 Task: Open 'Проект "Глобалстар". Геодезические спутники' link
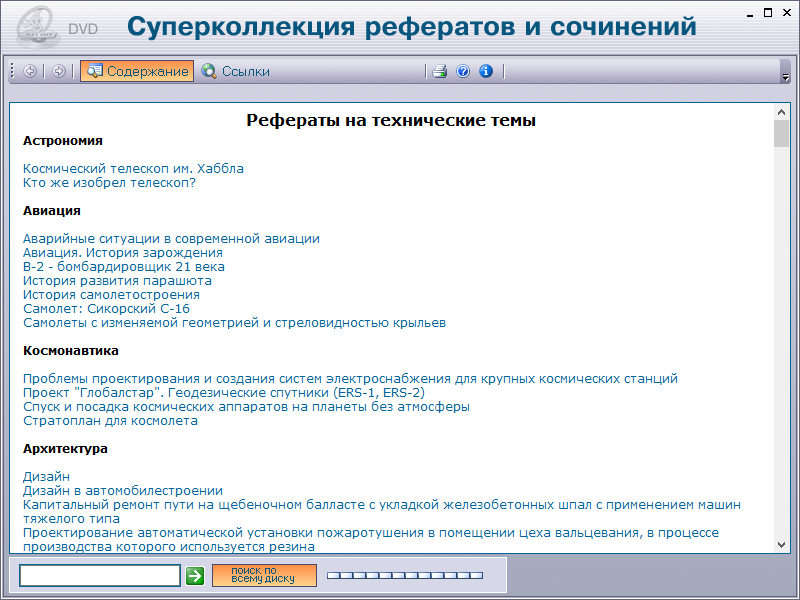224,392
